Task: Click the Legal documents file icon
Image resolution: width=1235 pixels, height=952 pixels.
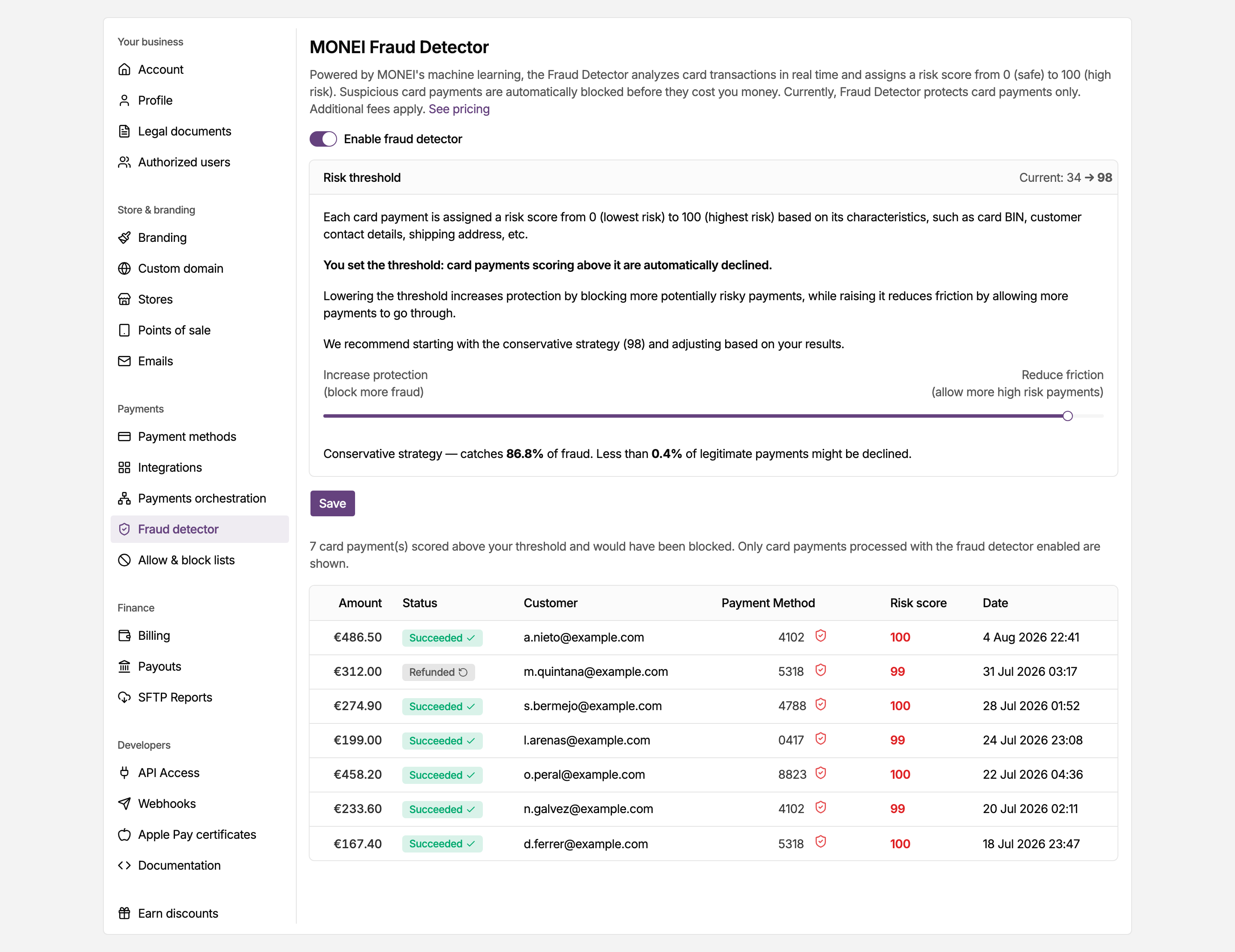Action: pos(124,131)
